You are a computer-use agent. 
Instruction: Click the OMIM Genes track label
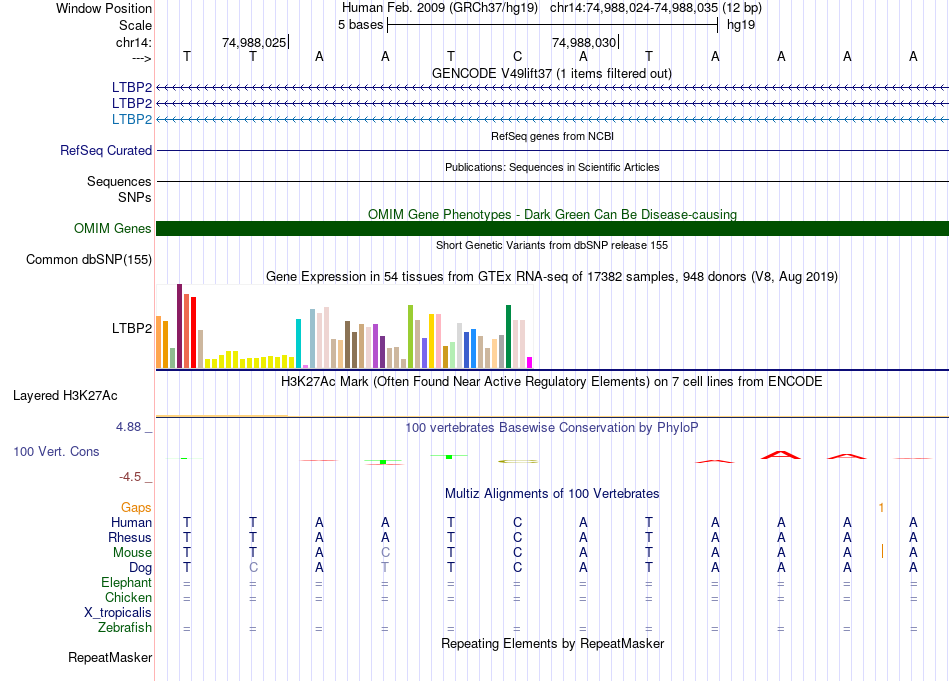tap(113, 228)
